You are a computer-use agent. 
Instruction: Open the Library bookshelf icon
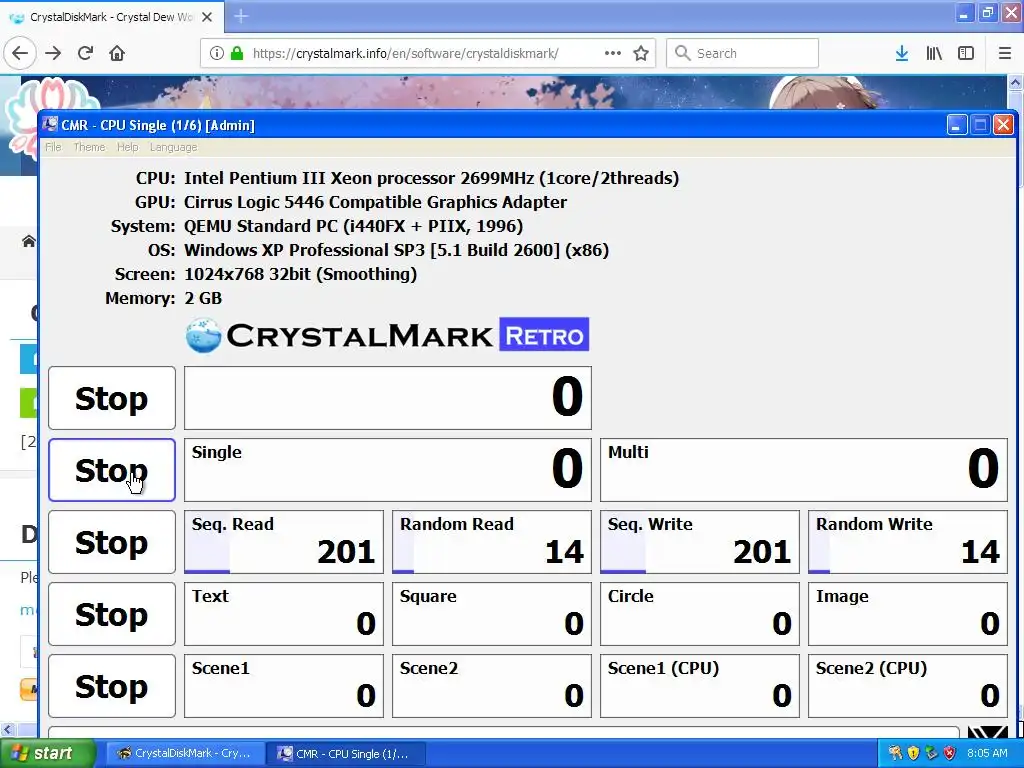(934, 53)
